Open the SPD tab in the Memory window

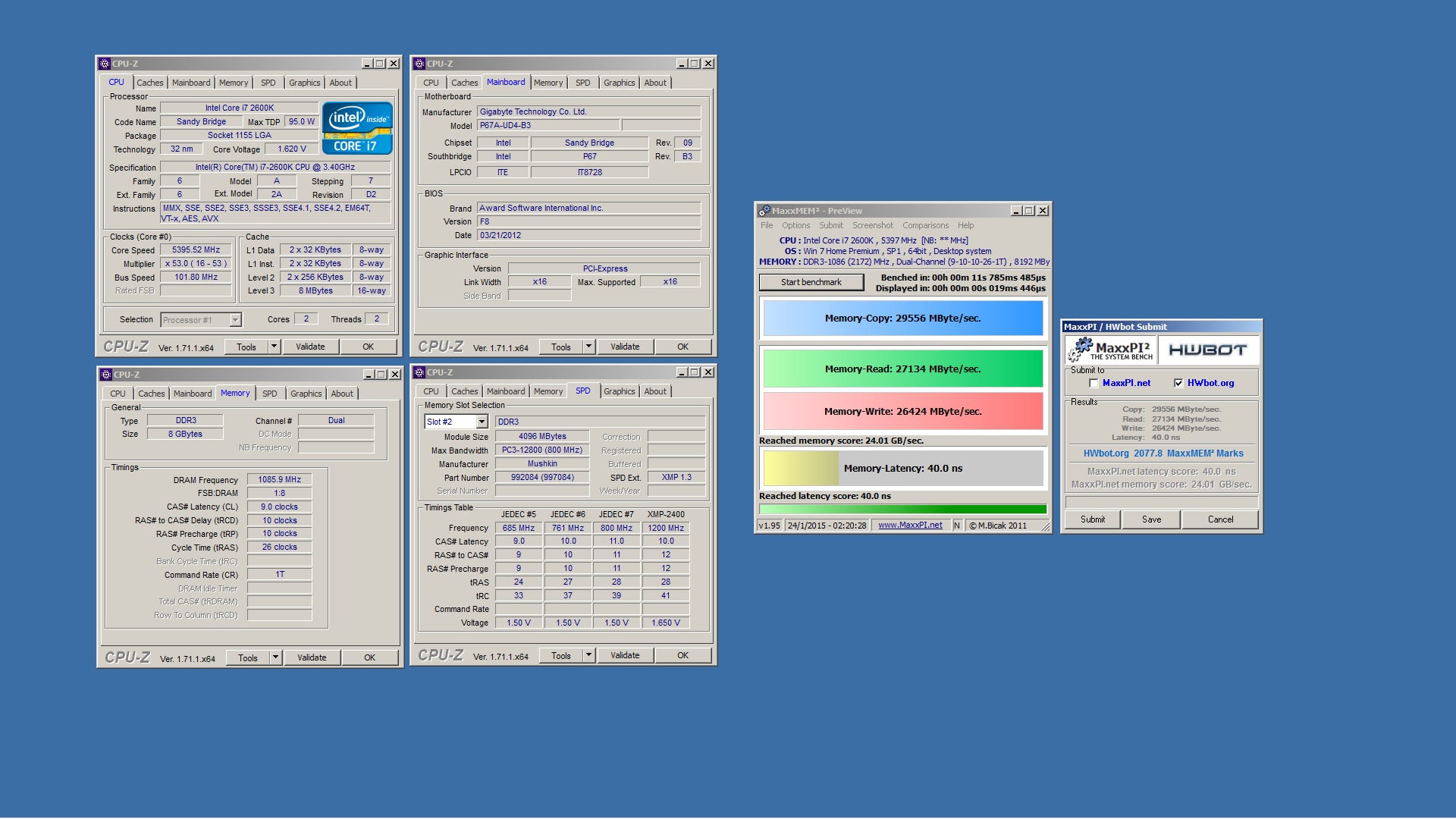269,394
